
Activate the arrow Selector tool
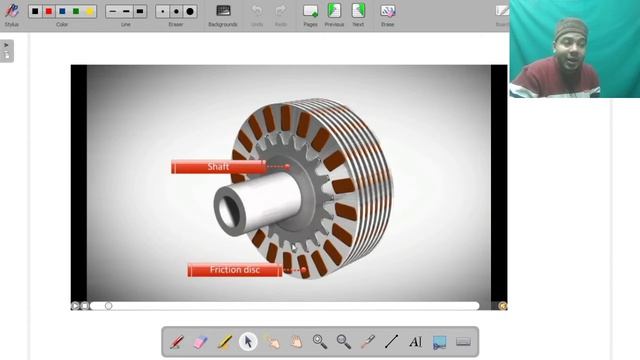[x=248, y=342]
